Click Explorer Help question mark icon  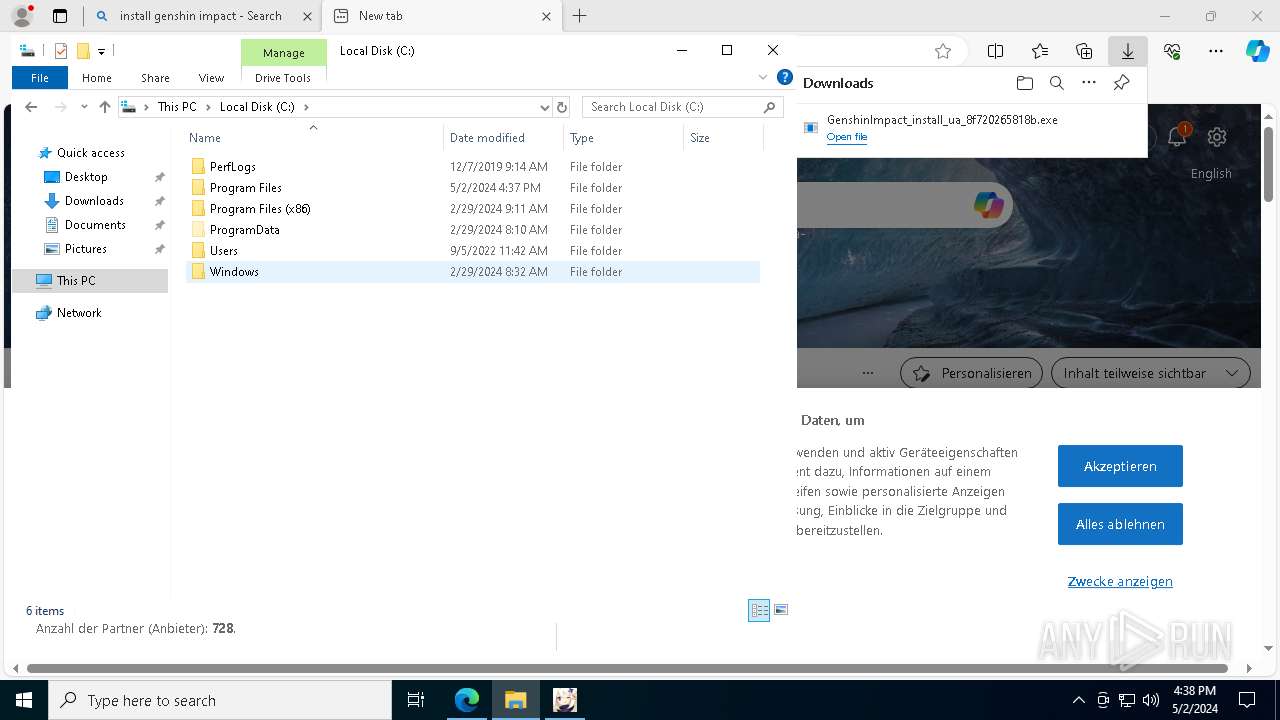(x=785, y=77)
